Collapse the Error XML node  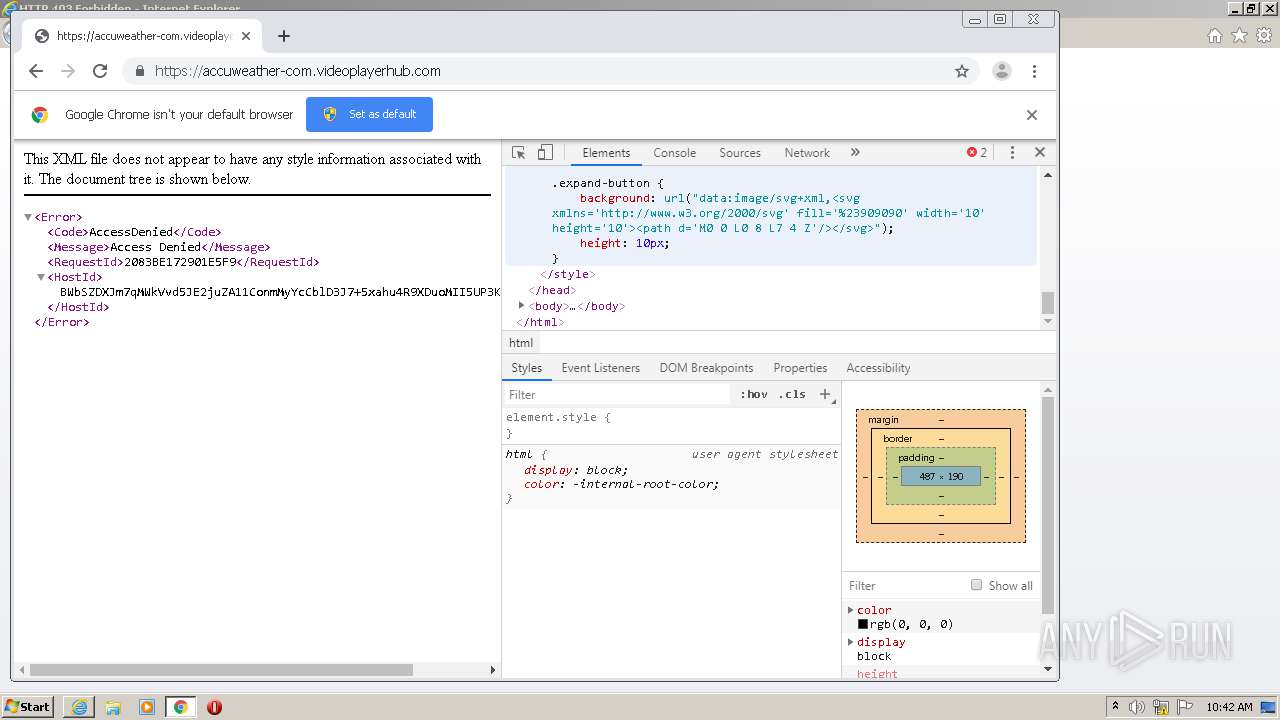(28, 217)
